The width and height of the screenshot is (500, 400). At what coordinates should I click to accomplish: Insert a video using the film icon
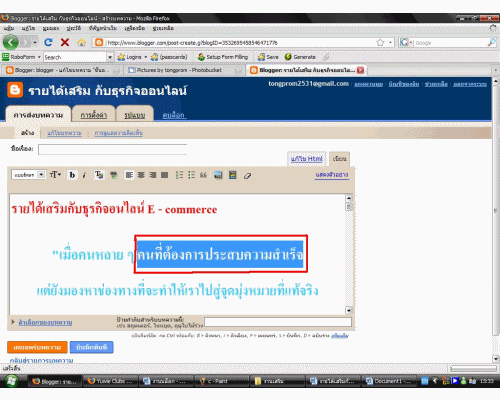233,175
